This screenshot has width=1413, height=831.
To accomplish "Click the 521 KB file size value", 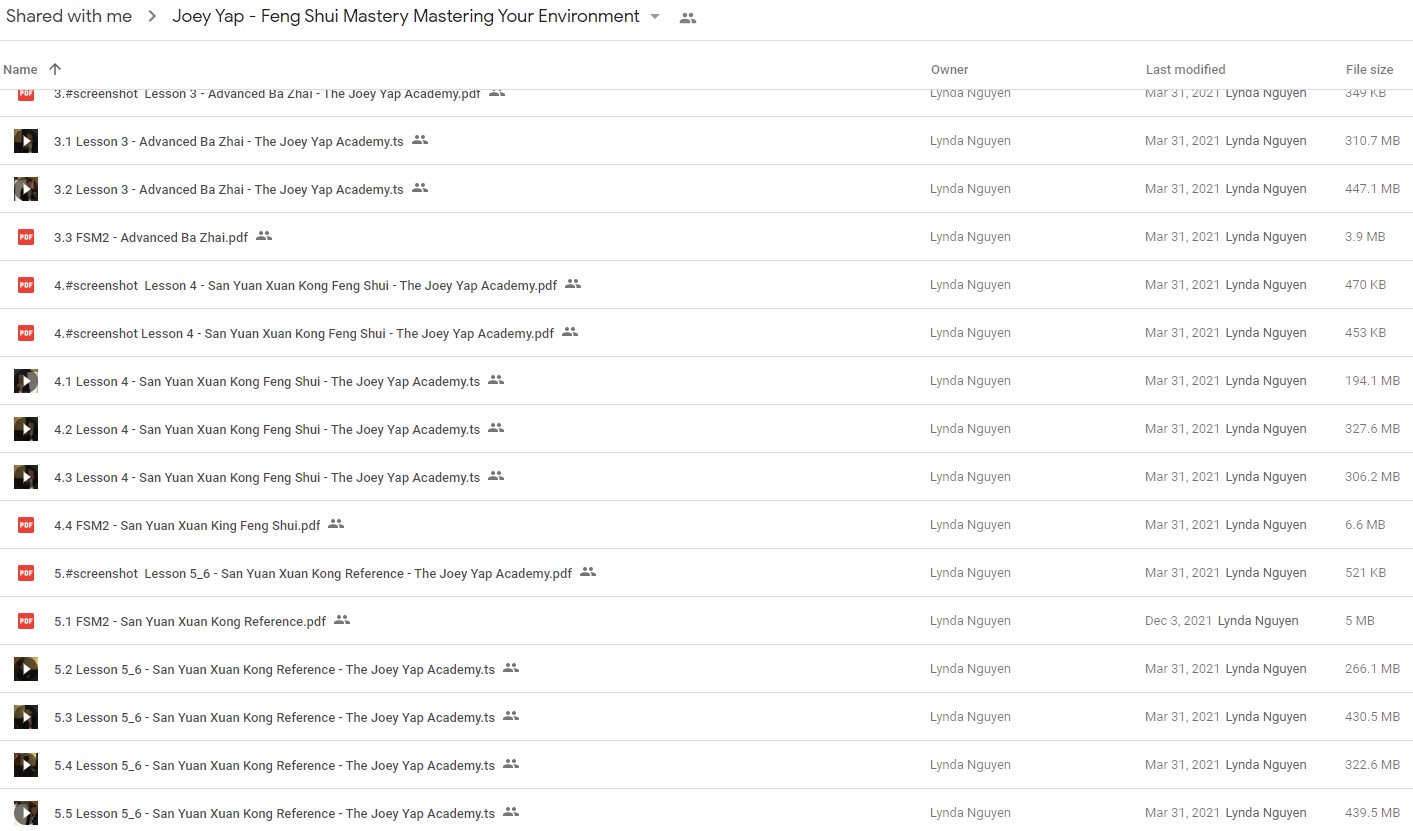I will click(x=1365, y=573).
